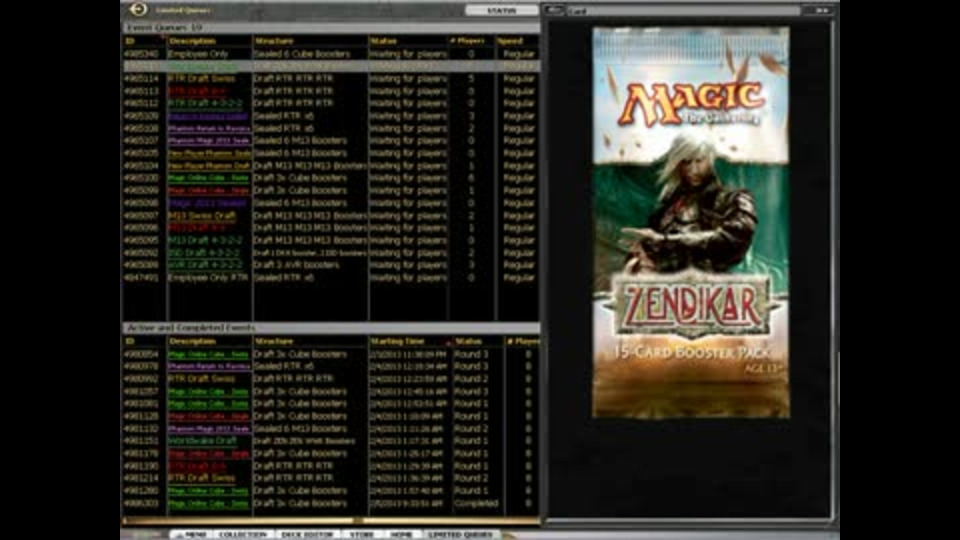Click the 'Completed' status cell in Active Events
Viewport: 960px width, 540px height.
pos(476,503)
